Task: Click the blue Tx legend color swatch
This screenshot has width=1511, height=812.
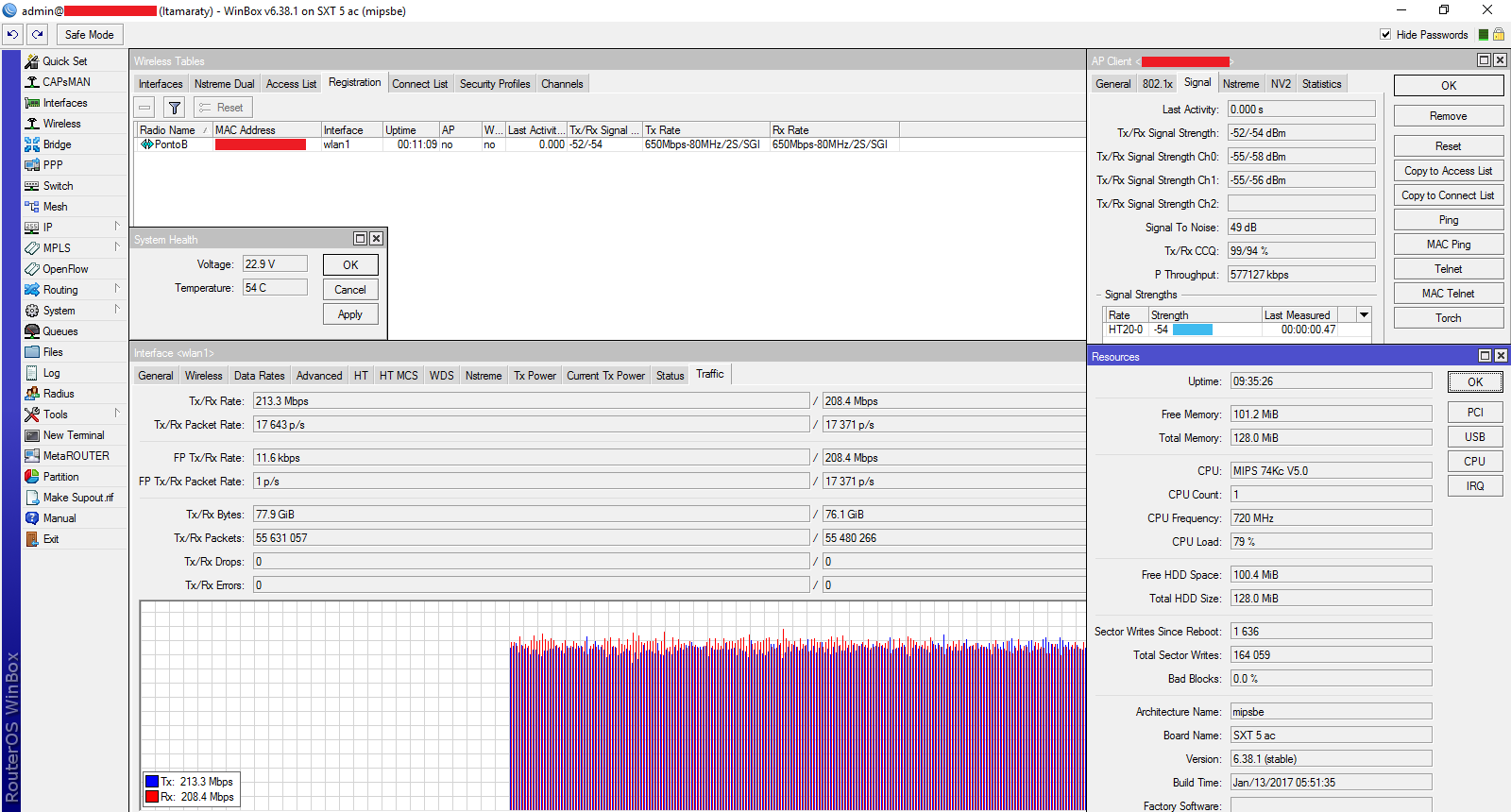Action: pyautogui.click(x=151, y=782)
